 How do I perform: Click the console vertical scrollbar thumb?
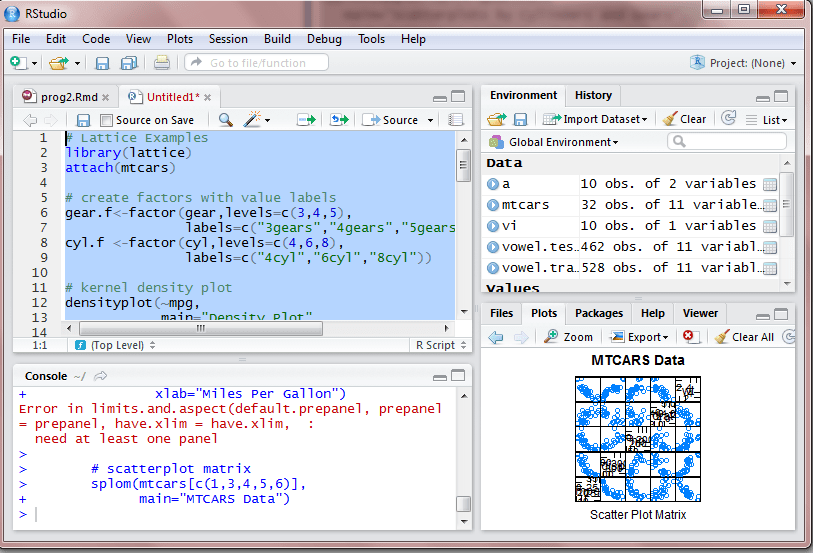pyautogui.click(x=464, y=504)
